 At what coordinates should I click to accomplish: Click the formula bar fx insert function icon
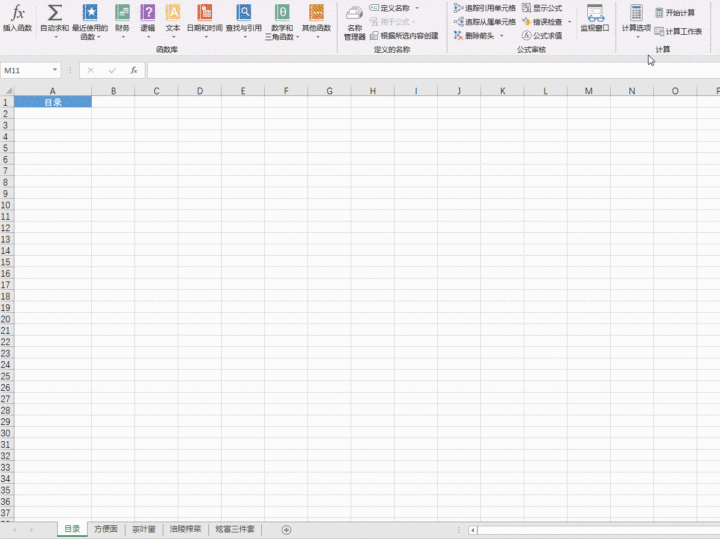click(134, 70)
